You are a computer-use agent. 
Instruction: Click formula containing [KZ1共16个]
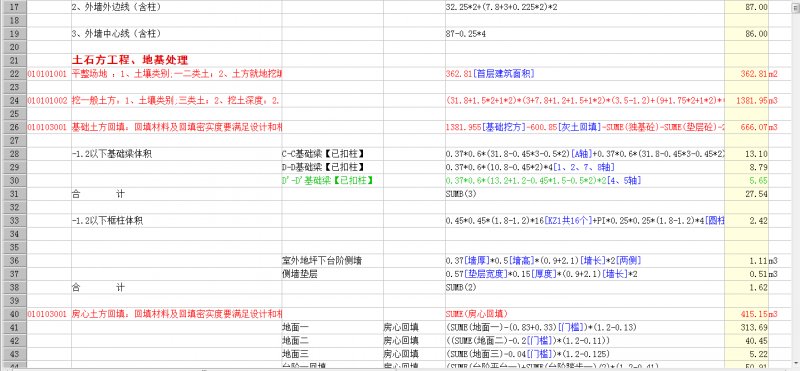[585, 221]
